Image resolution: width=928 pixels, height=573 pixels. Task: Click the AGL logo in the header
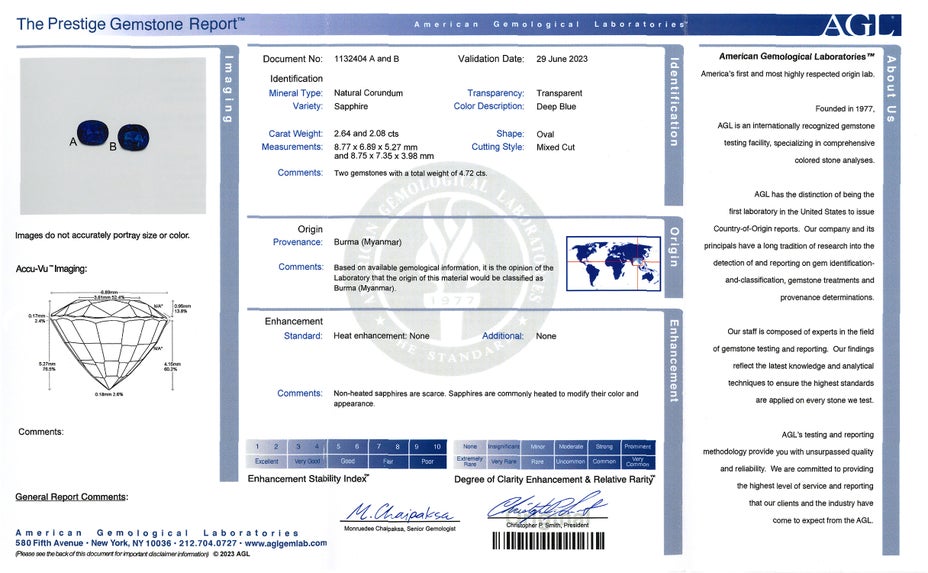coord(875,25)
